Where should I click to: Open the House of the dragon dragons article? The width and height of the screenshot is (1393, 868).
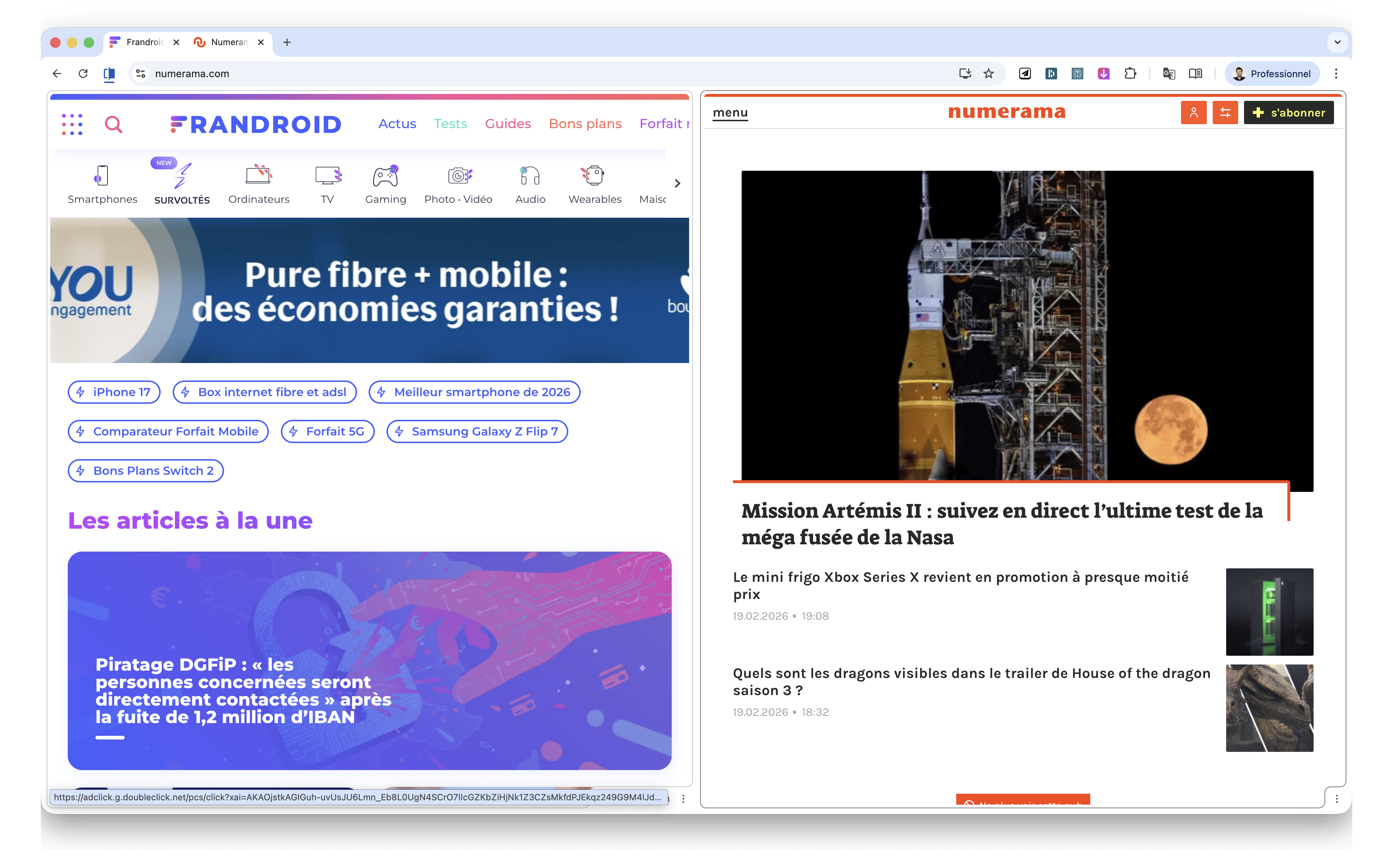[972, 682]
